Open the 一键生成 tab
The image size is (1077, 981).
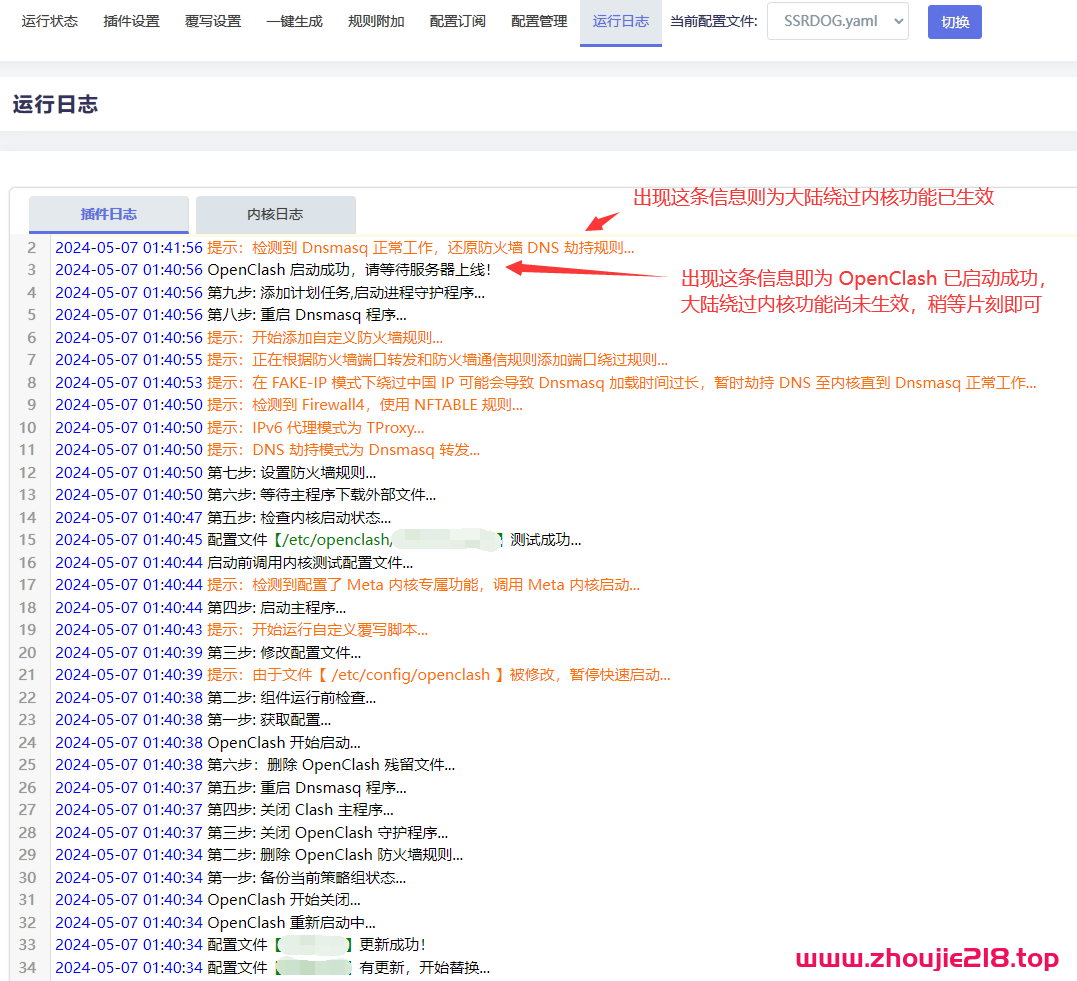coord(294,21)
